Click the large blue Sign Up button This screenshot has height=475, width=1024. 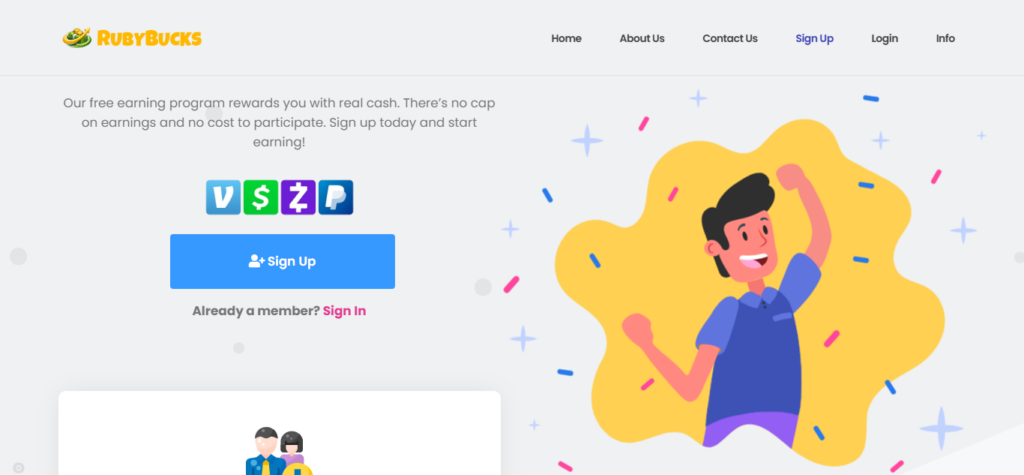(282, 261)
